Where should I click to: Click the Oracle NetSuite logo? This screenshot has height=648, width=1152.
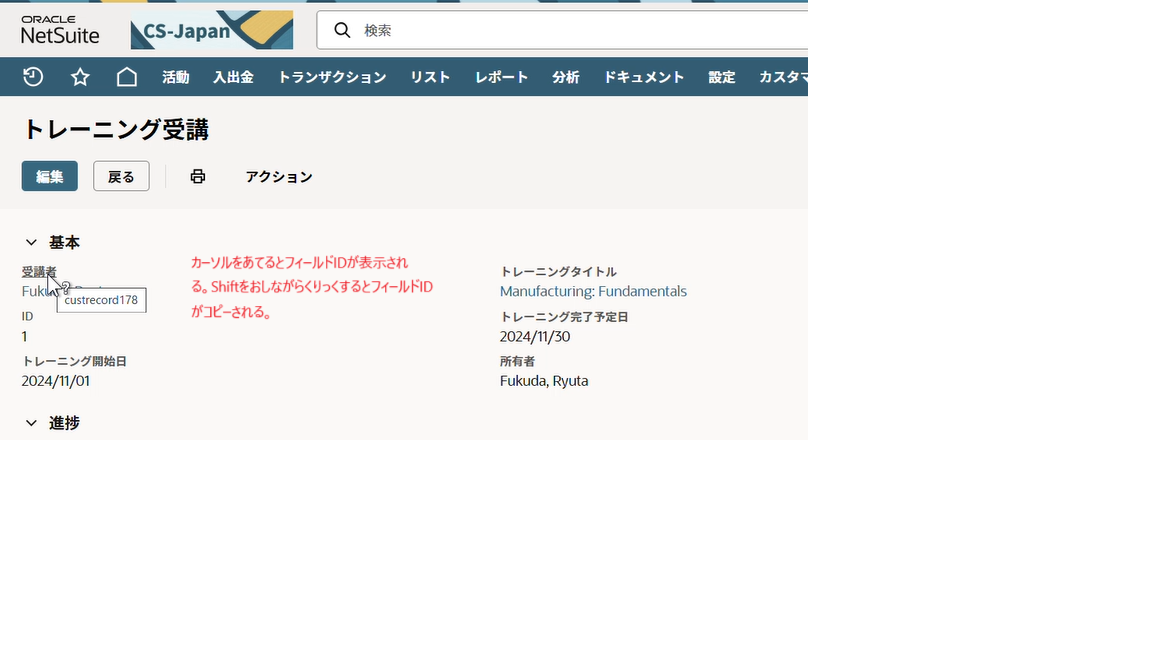60,30
